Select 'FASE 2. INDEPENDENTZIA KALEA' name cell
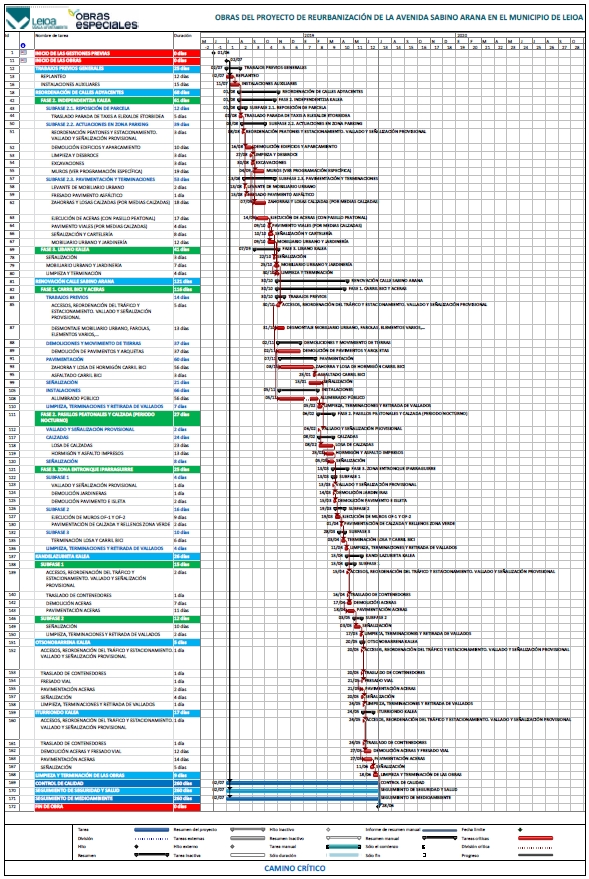The height and width of the screenshot is (879, 589). point(103,100)
